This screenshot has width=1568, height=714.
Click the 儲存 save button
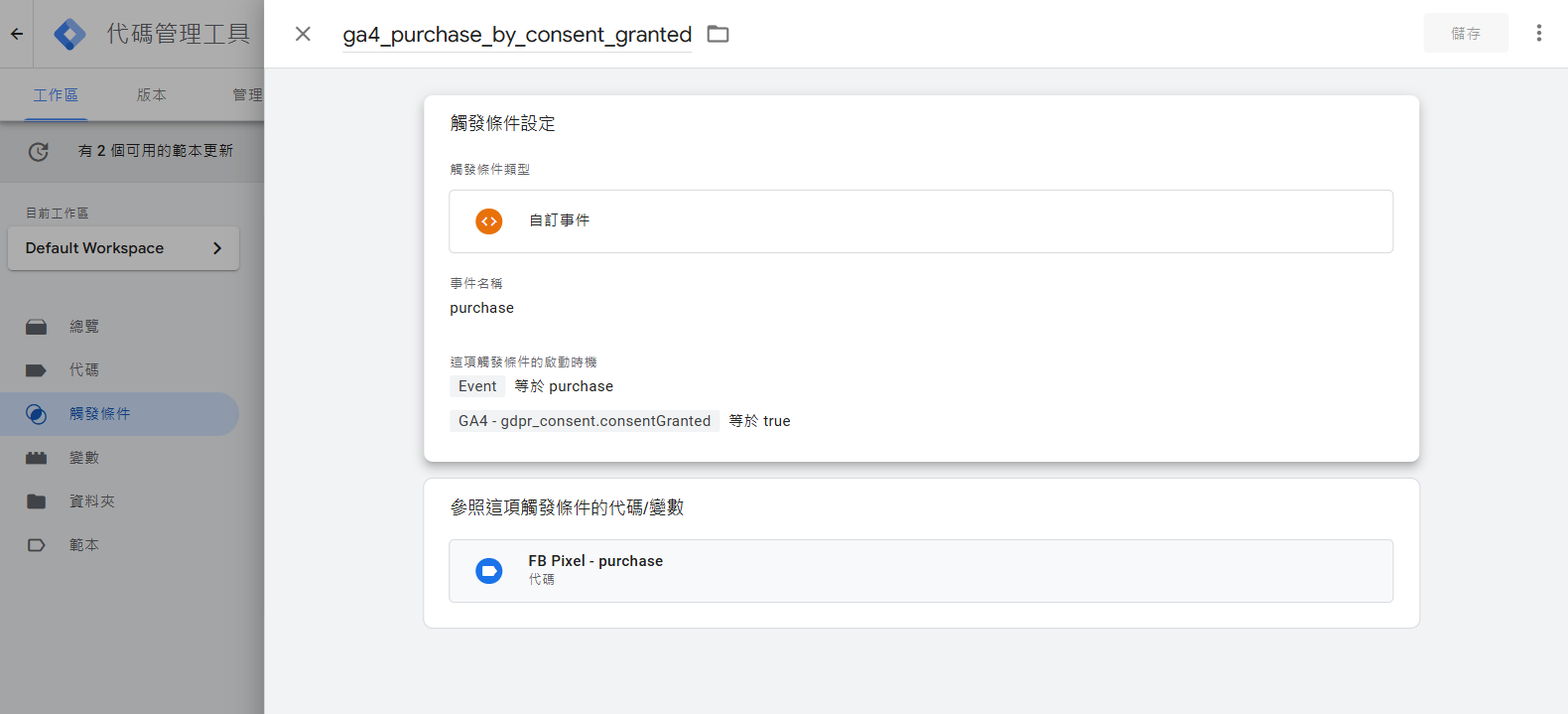tap(1466, 33)
